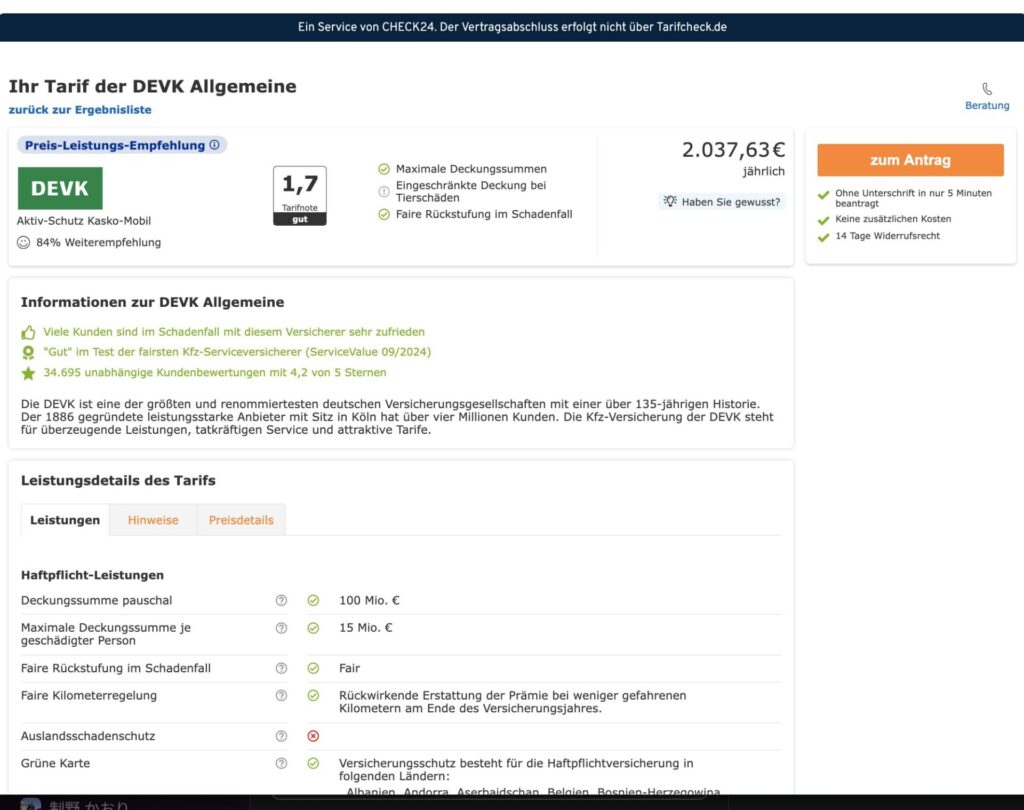Open help icon for Faire Rückstufung im Schadenfall row
1024x810 pixels.
tap(281, 668)
